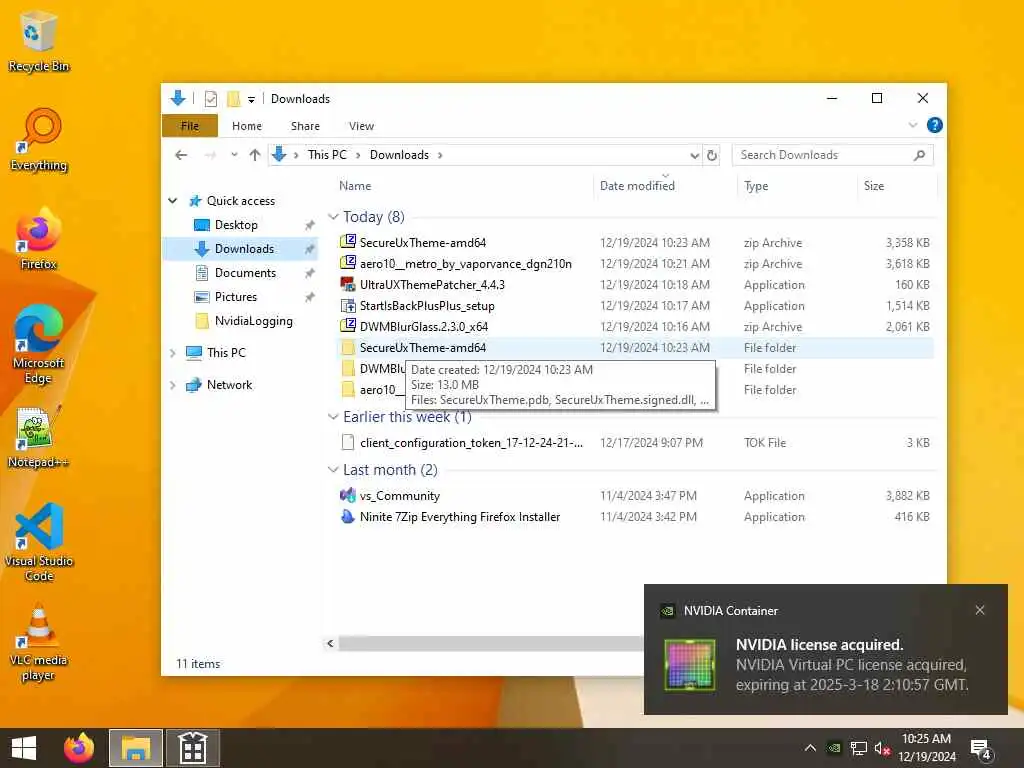Screen dimensions: 1024x768
Task: Expand the This PC tree node
Action: pyautogui.click(x=173, y=353)
